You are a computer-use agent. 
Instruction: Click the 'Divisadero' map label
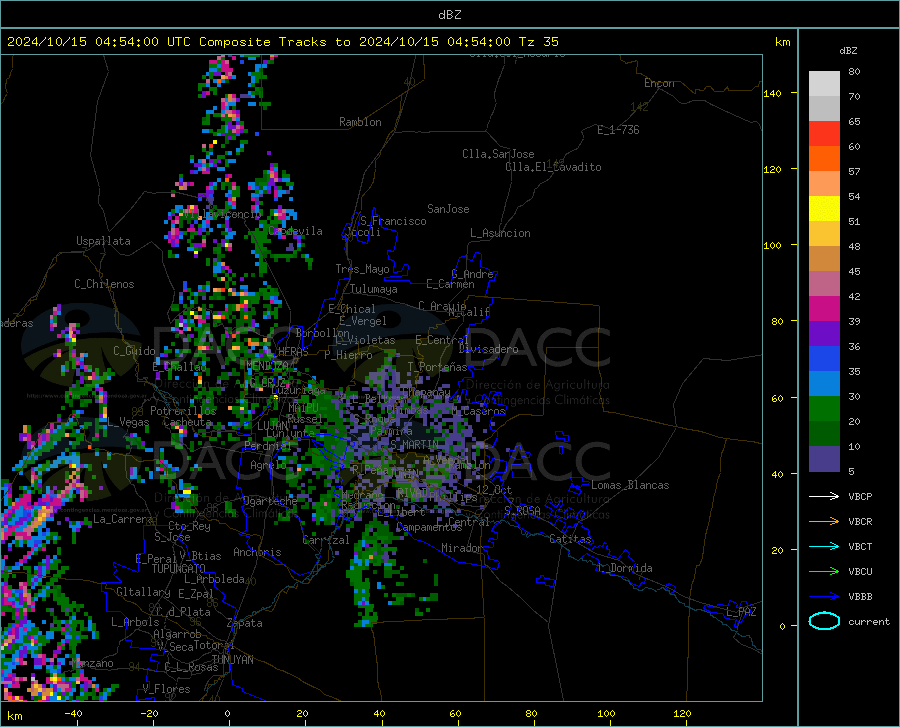[x=488, y=349]
